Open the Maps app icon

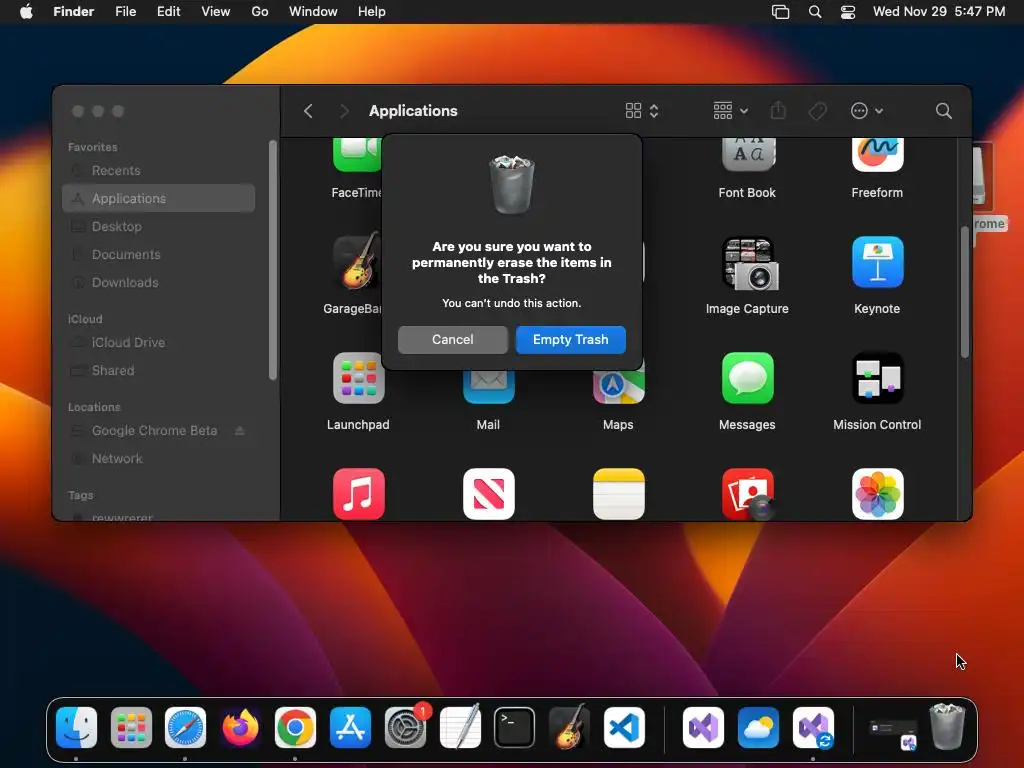pos(618,387)
